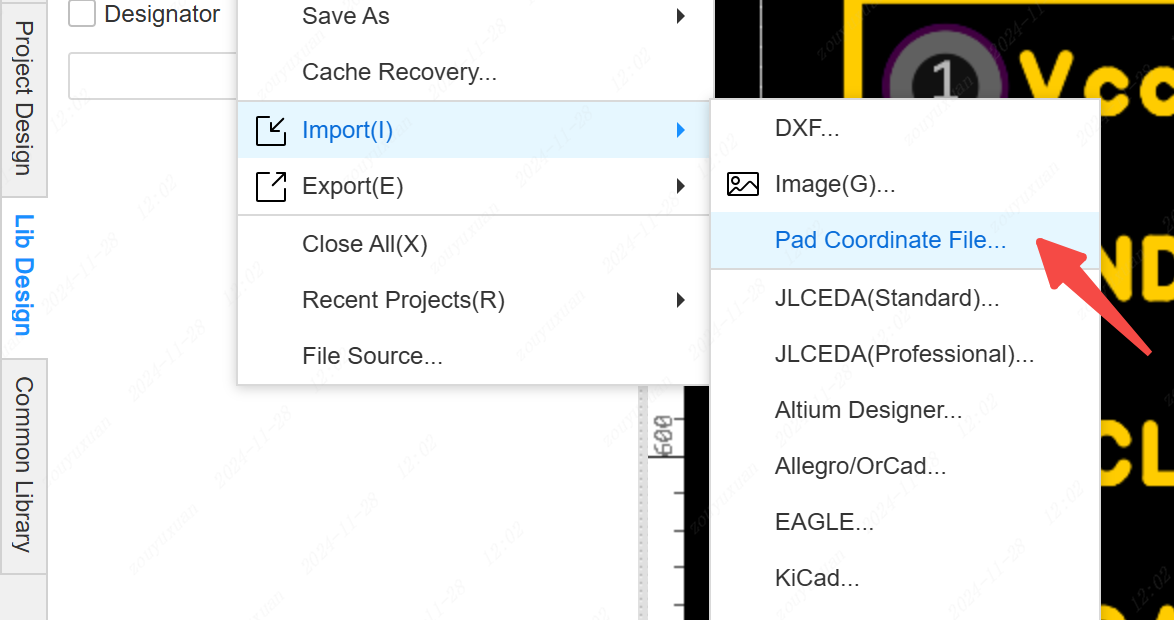Select the KiCad import entry
Viewport: 1174px width, 620px height.
click(x=816, y=578)
